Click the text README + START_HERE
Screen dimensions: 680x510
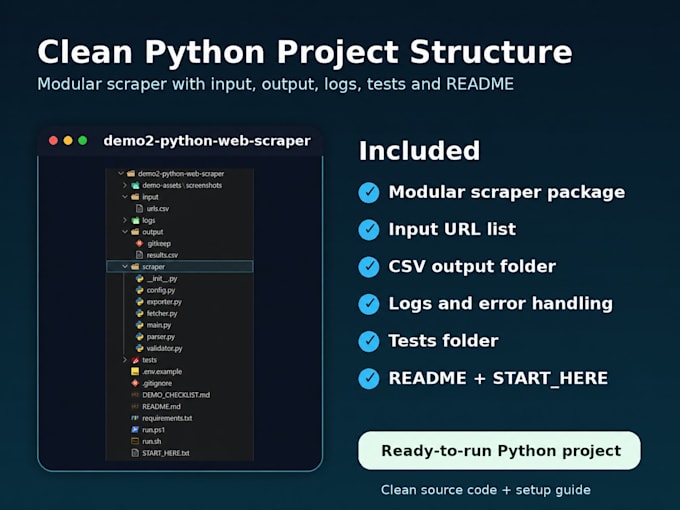[x=498, y=378]
